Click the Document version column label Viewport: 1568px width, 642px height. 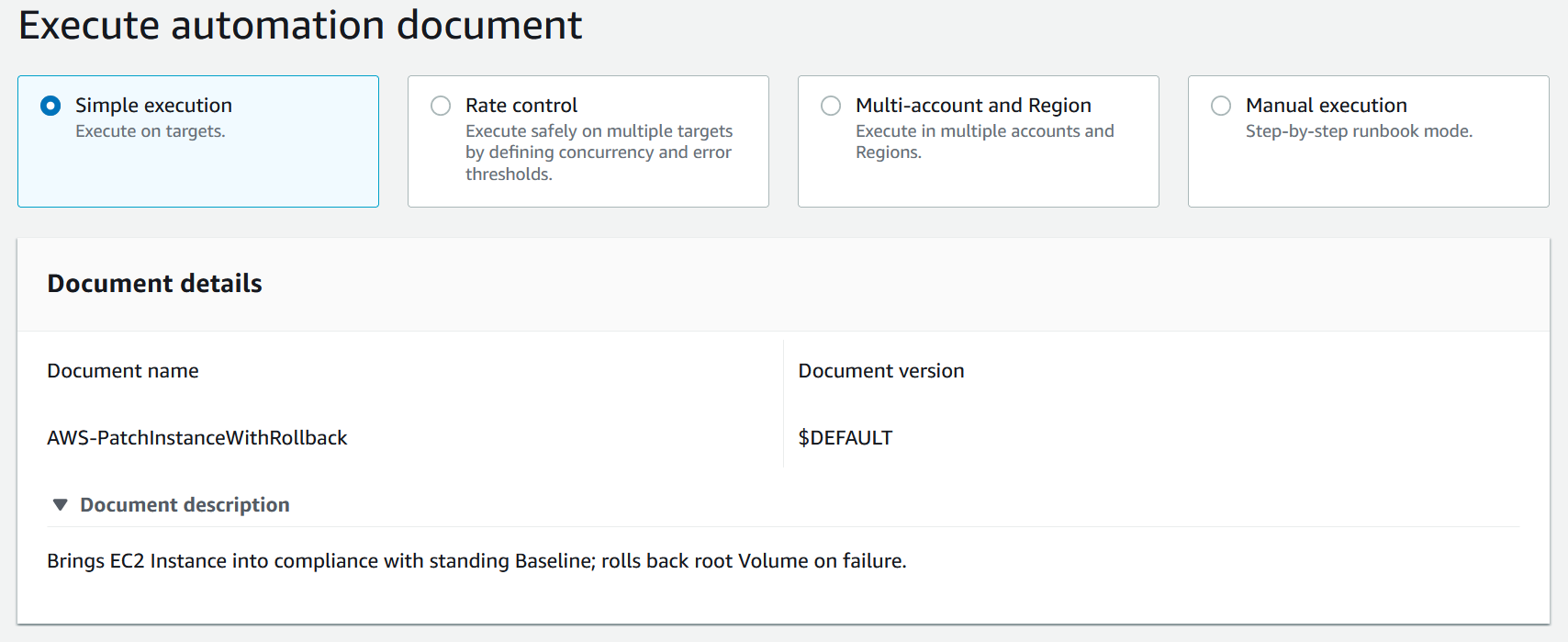click(x=880, y=370)
